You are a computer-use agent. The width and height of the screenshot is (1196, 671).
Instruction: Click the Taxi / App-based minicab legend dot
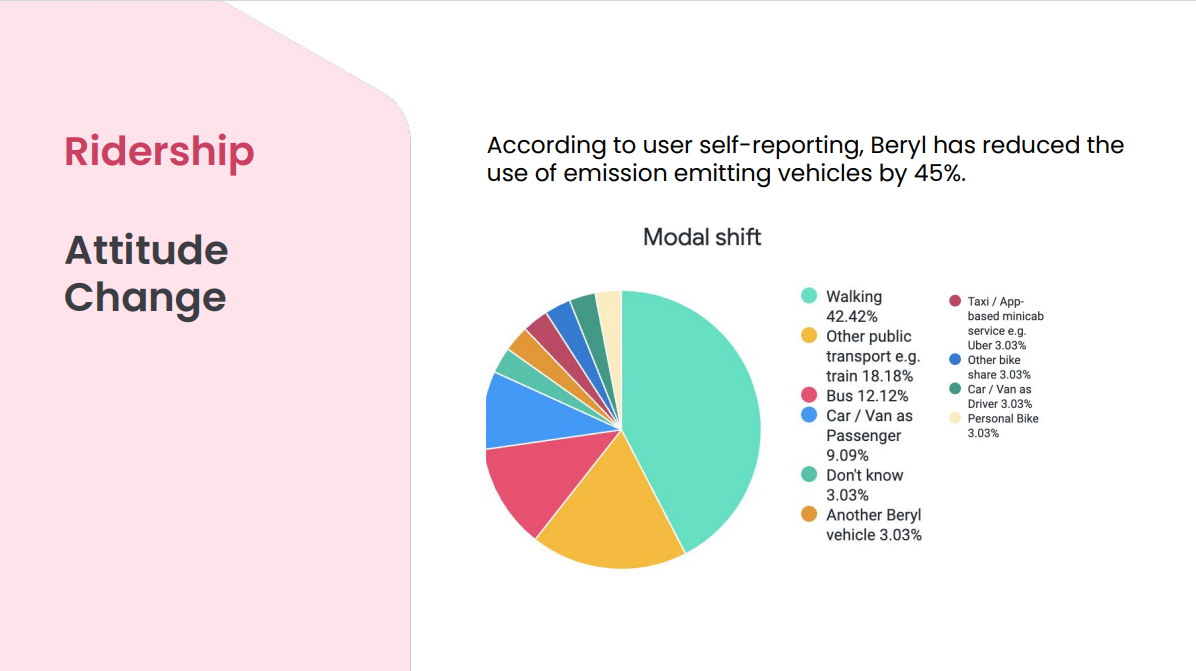coord(955,301)
